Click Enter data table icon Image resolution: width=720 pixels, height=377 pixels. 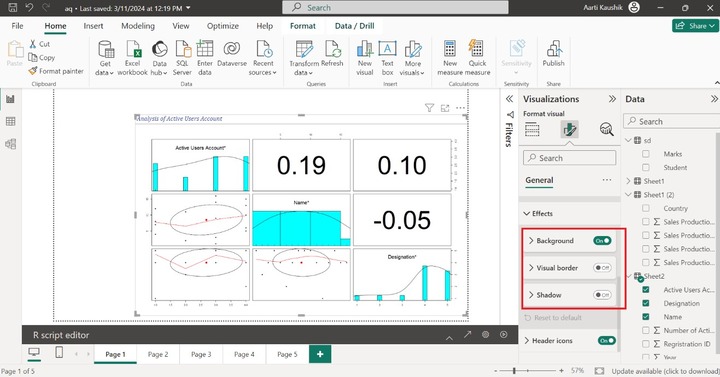205,49
